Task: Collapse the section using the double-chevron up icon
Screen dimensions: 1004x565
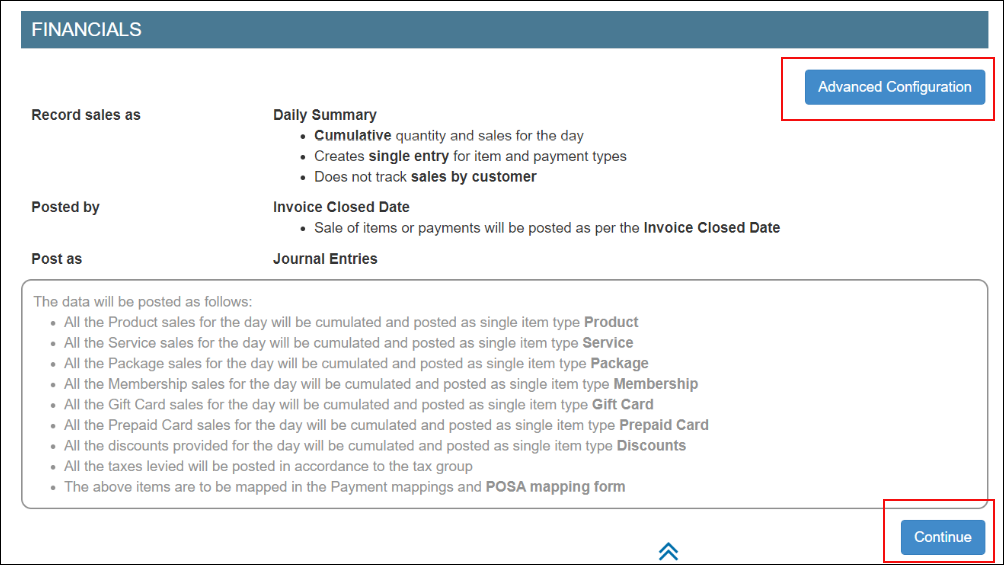Action: pos(668,551)
